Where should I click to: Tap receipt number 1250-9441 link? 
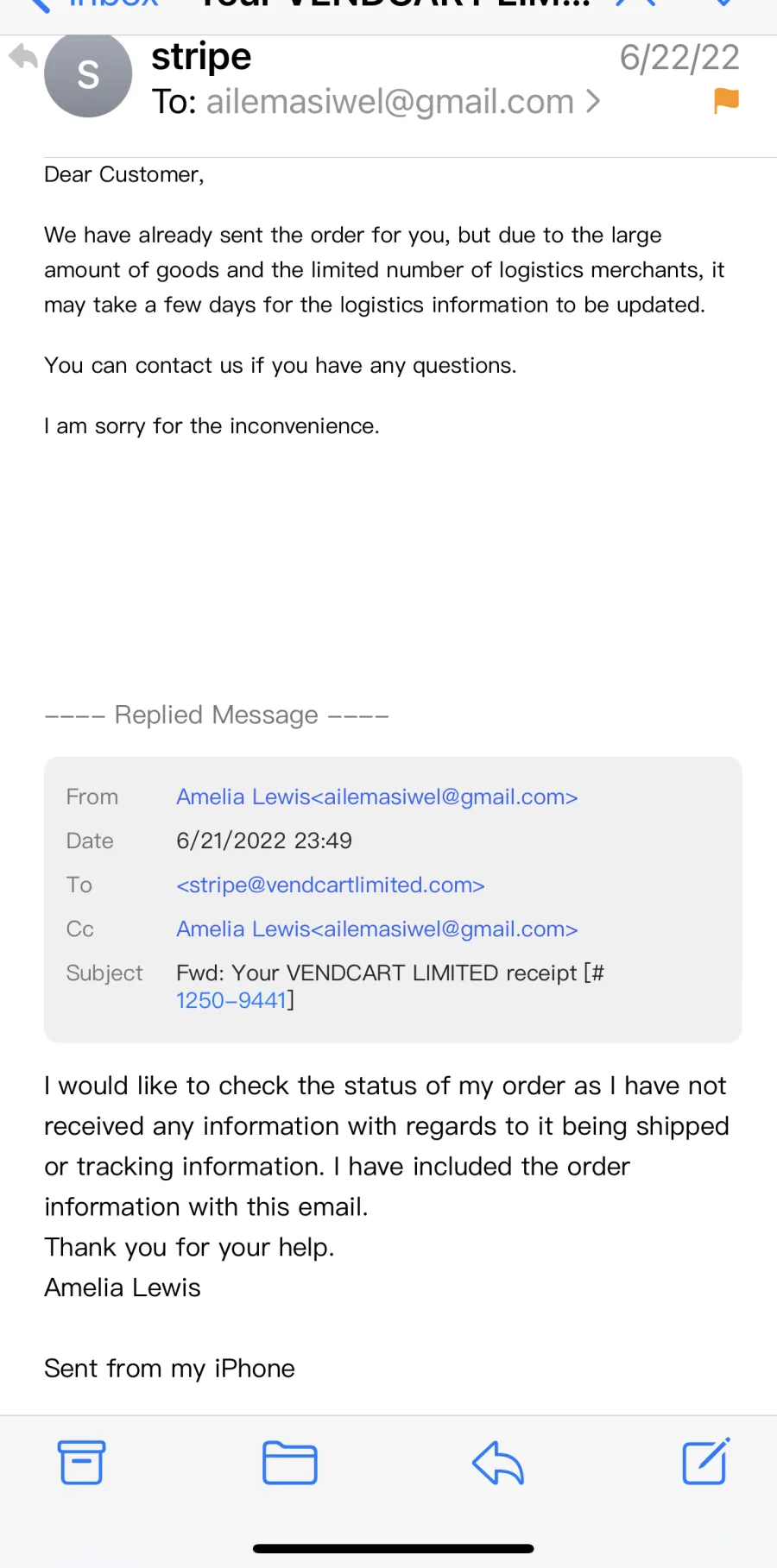(x=231, y=1000)
